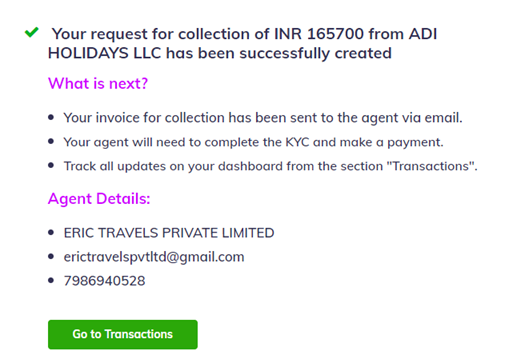Click the bullet beside the invoice line

51,117
